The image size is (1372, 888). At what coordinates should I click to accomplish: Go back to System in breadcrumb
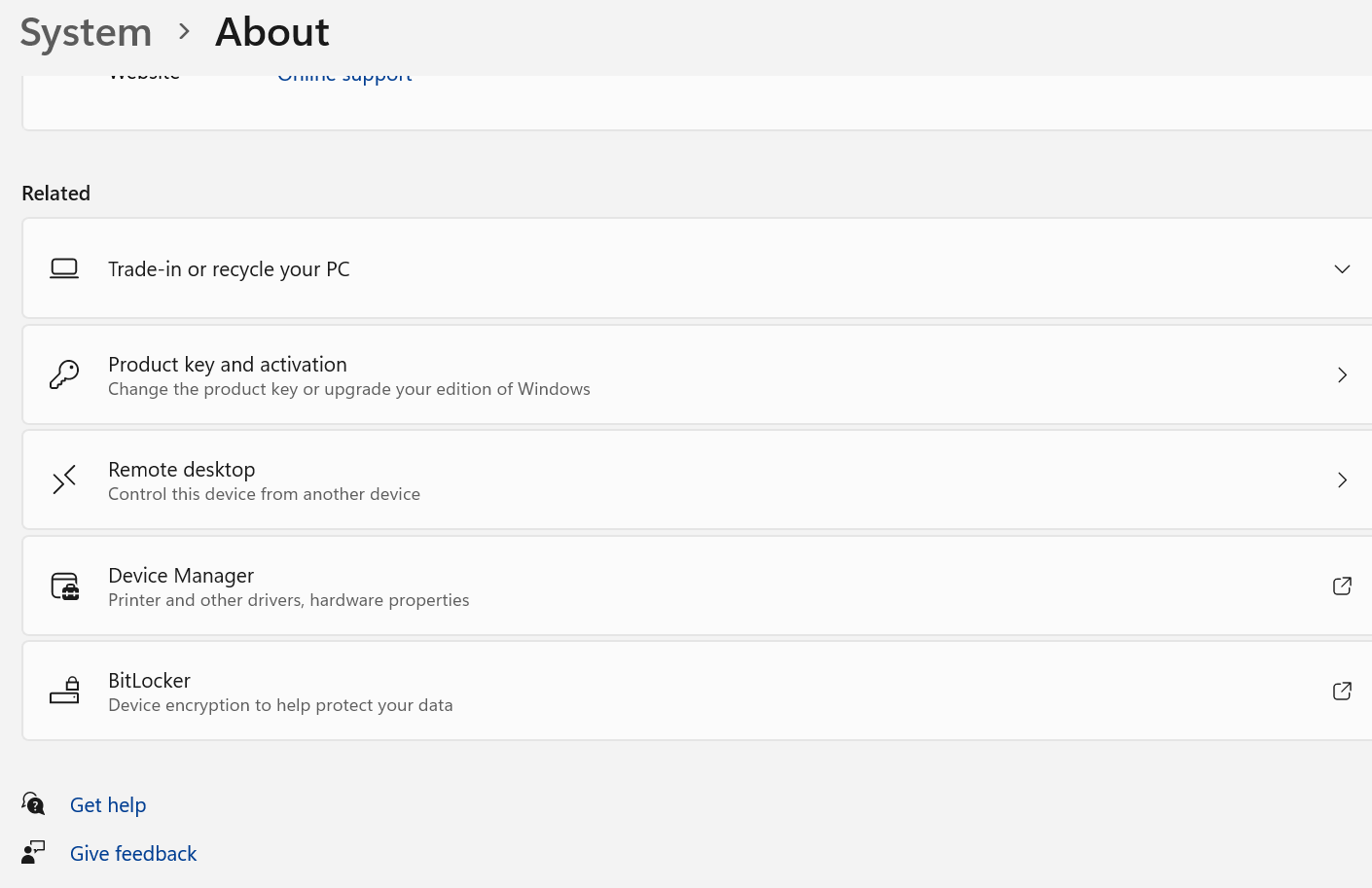pyautogui.click(x=86, y=32)
